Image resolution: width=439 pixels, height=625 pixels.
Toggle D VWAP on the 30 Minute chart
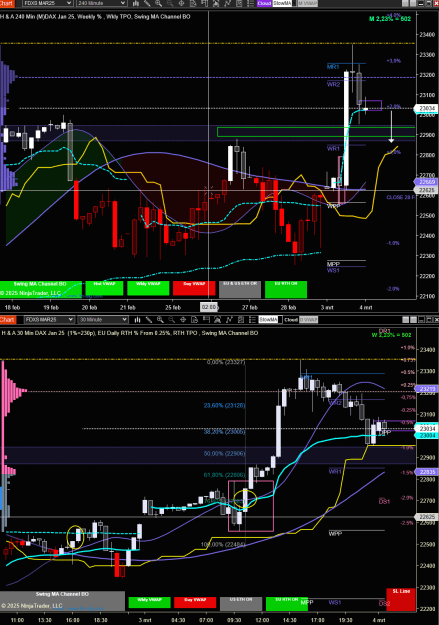point(308,320)
